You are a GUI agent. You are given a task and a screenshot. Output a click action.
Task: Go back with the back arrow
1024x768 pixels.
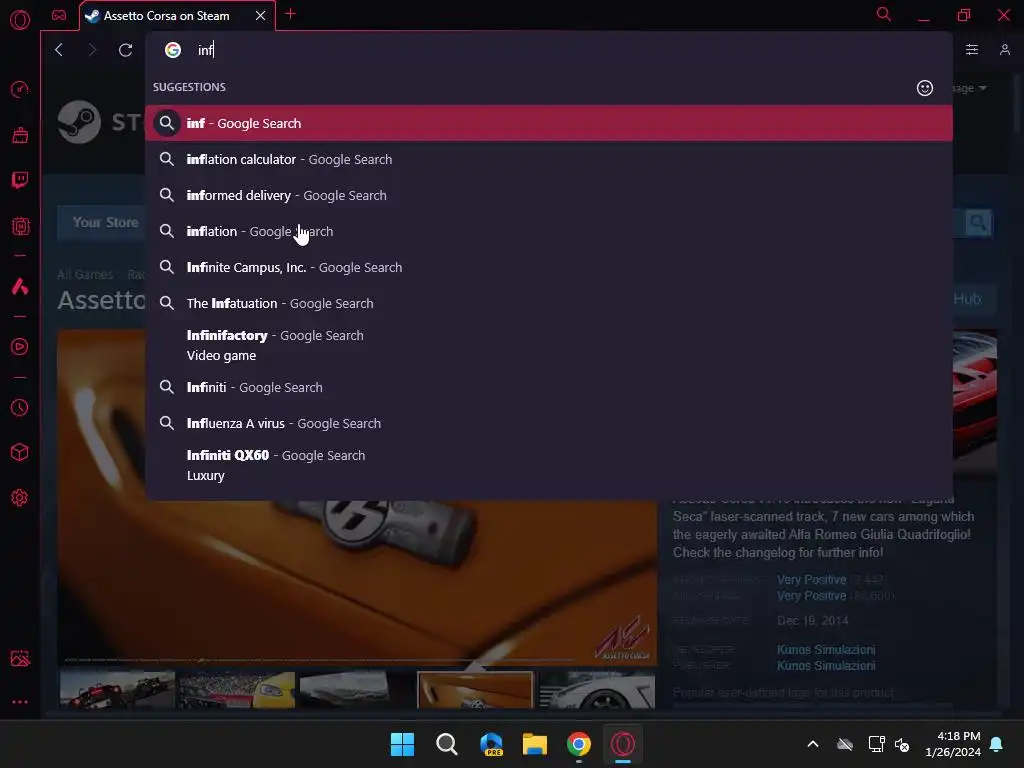59,50
